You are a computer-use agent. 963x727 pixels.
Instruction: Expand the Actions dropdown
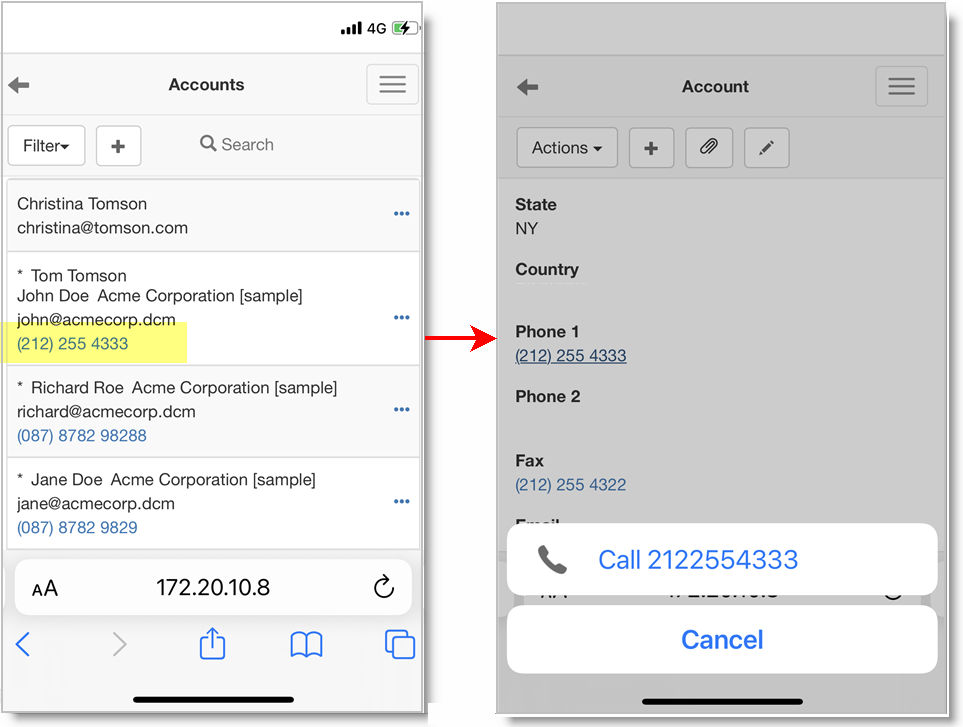tap(566, 148)
